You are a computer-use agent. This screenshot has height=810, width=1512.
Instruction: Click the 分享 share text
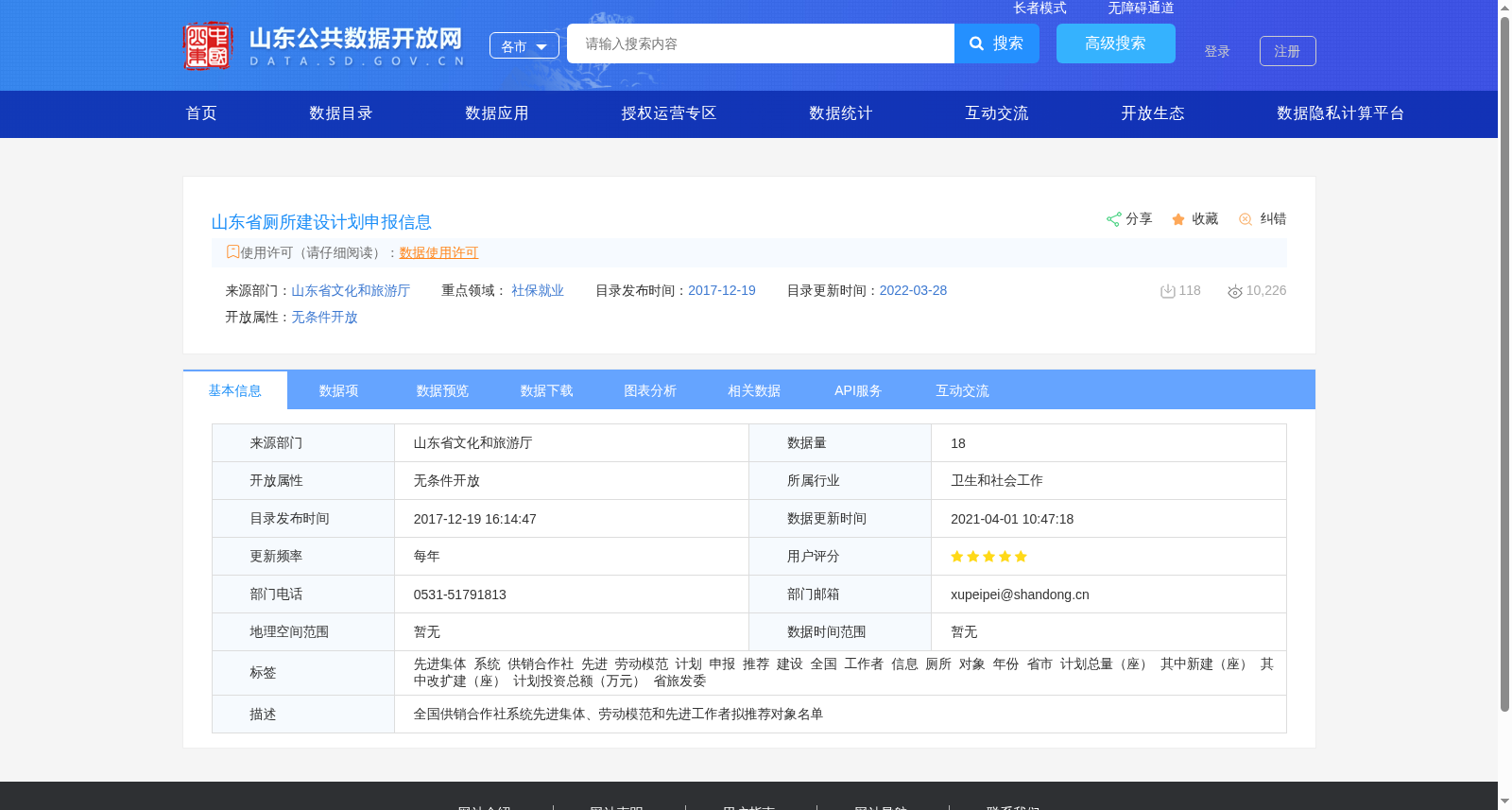pos(1139,218)
